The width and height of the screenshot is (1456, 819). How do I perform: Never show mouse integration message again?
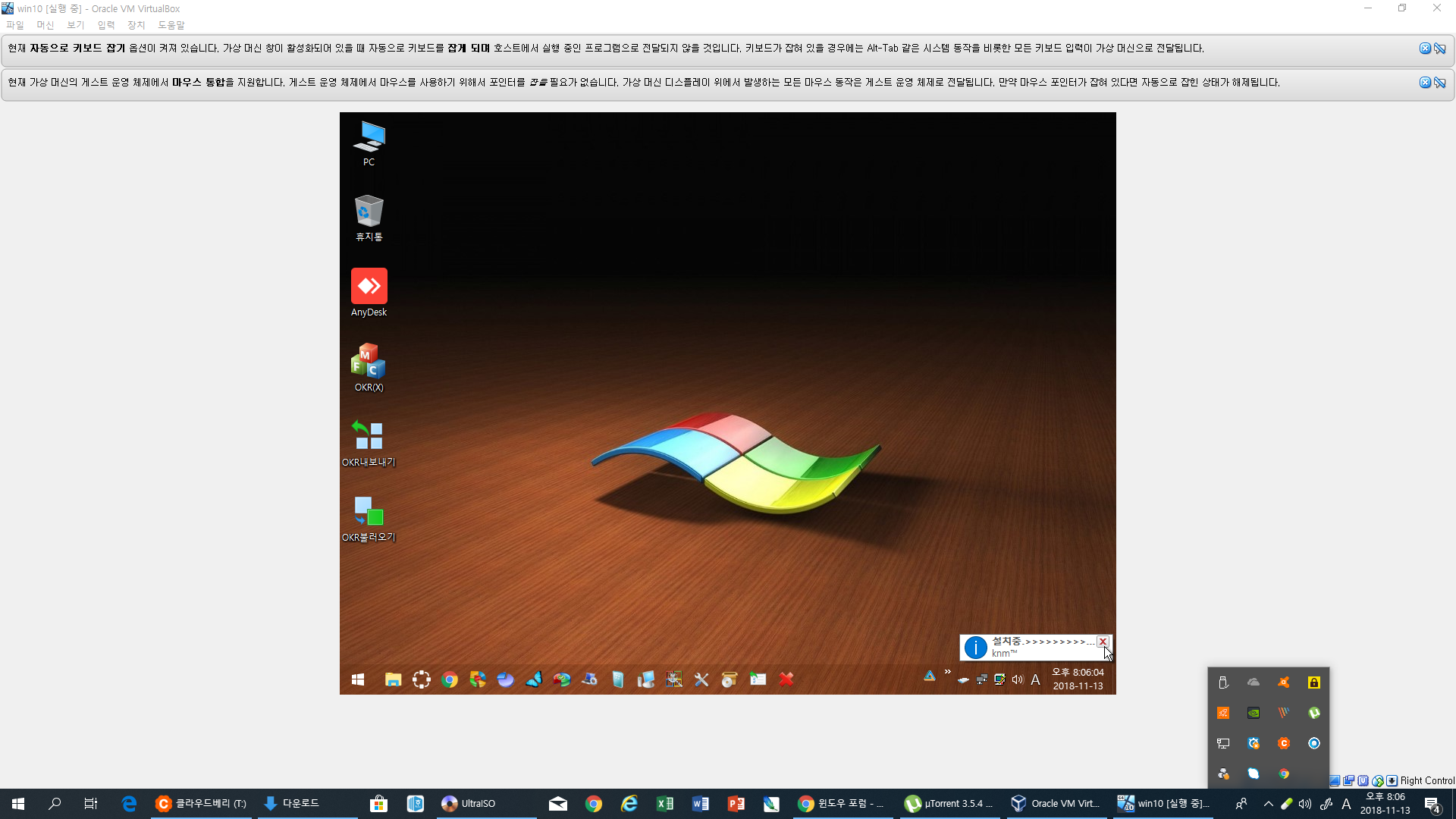click(1440, 83)
